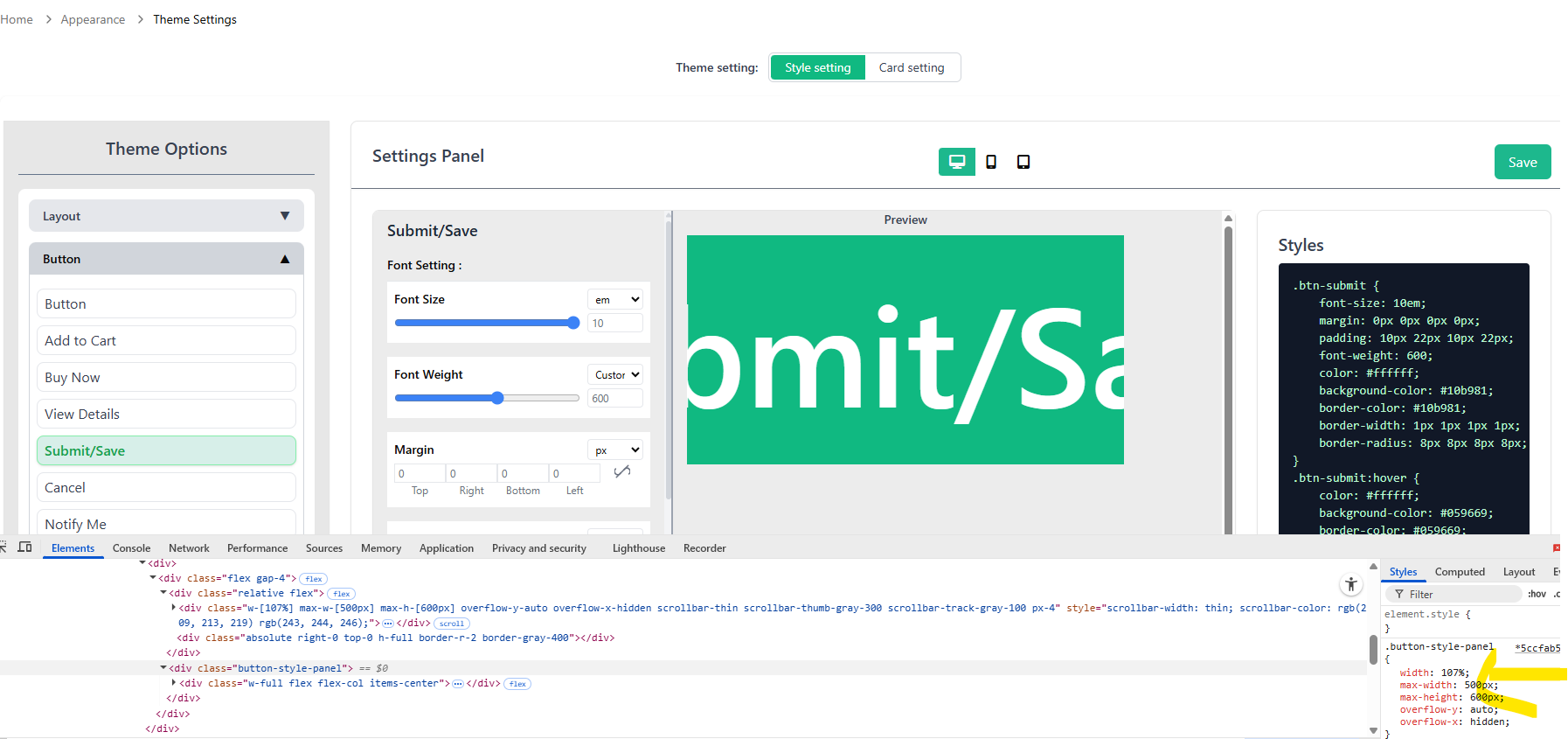Select the desktop preview icon

point(957,162)
